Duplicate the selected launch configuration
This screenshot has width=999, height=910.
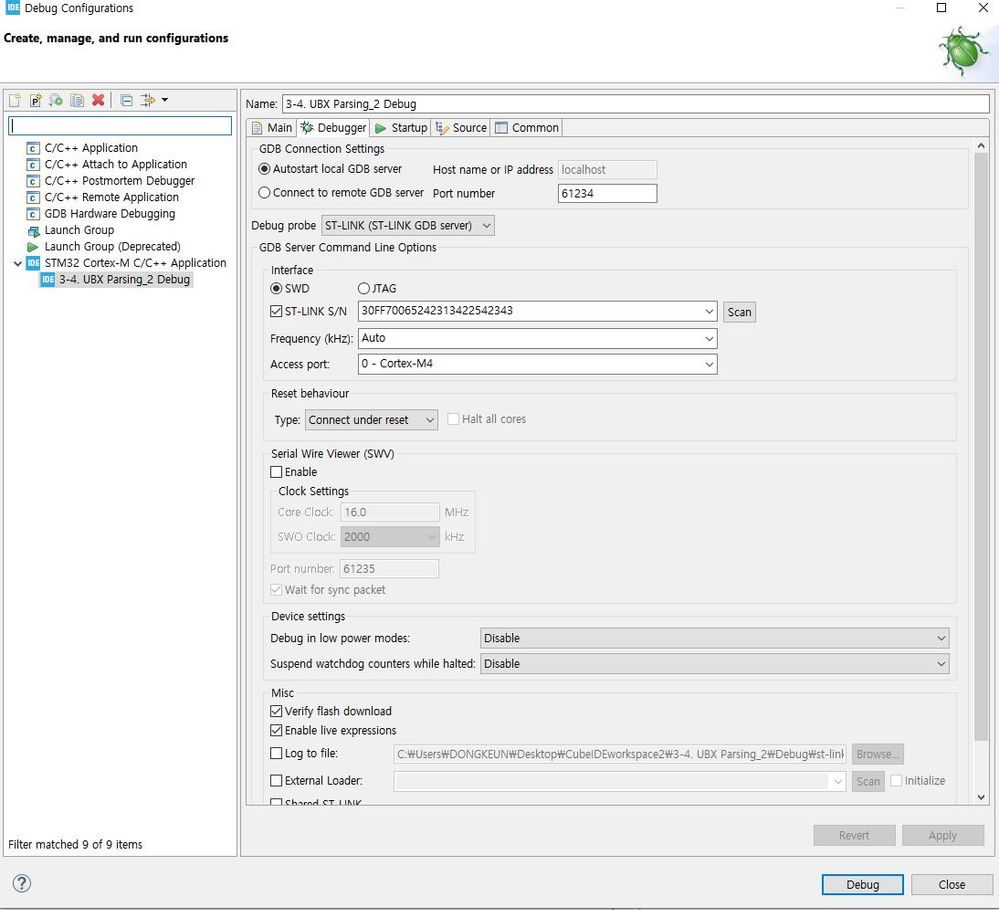77,100
